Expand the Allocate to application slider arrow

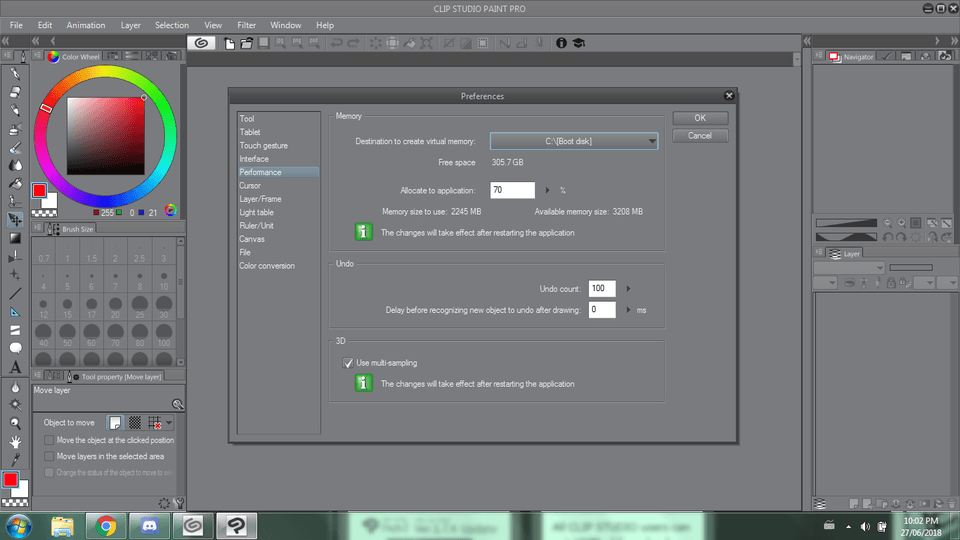[x=548, y=190]
